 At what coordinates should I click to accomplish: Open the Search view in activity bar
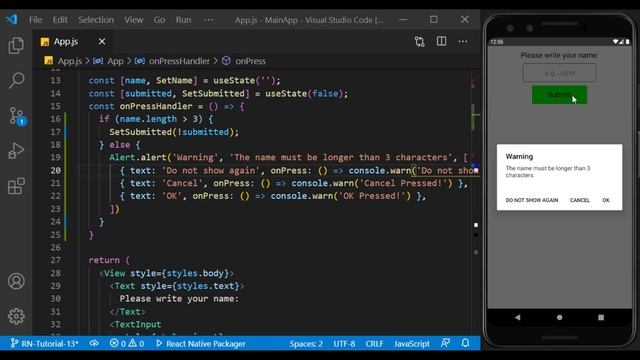pos(16,80)
